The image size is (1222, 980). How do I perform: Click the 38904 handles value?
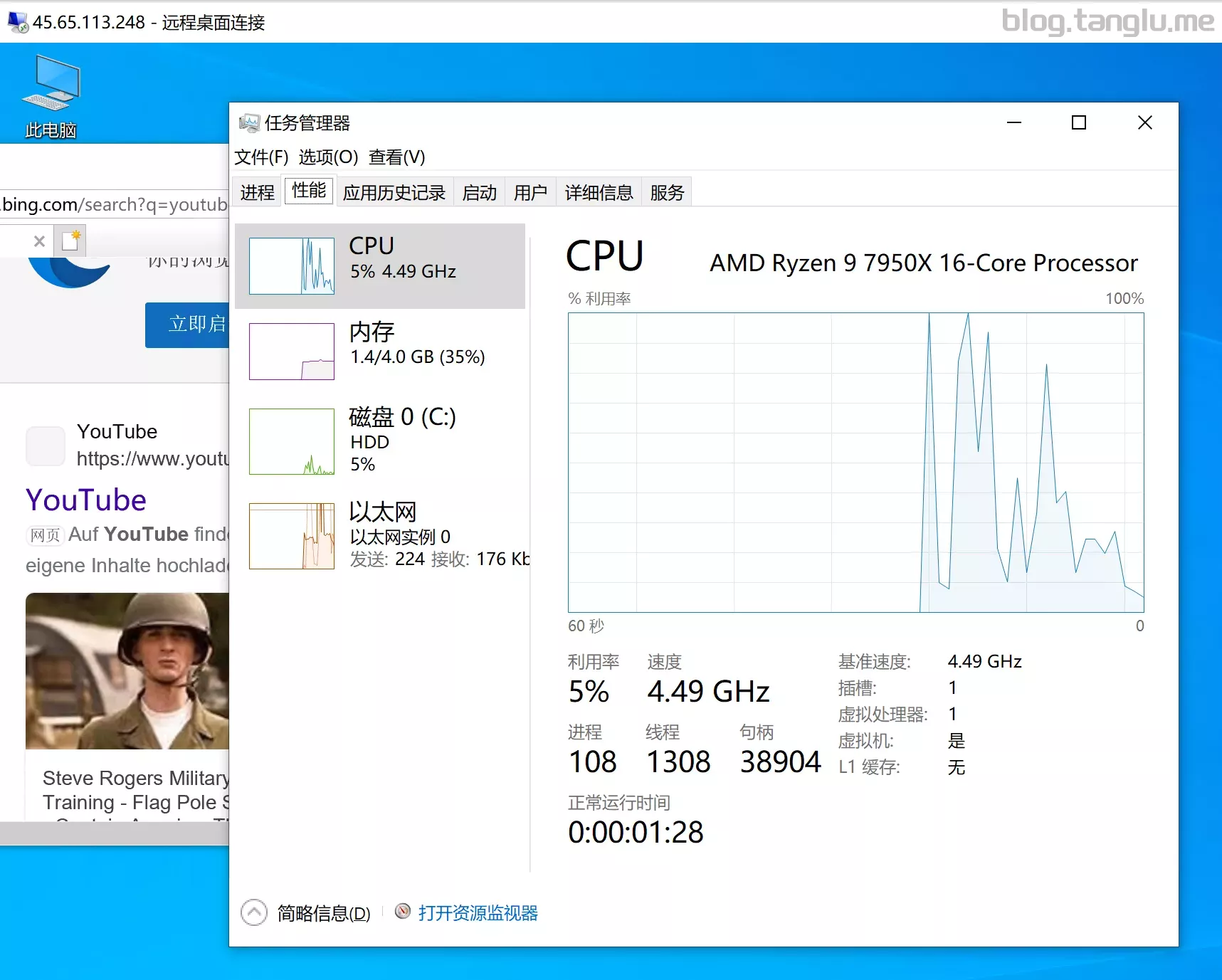(780, 762)
